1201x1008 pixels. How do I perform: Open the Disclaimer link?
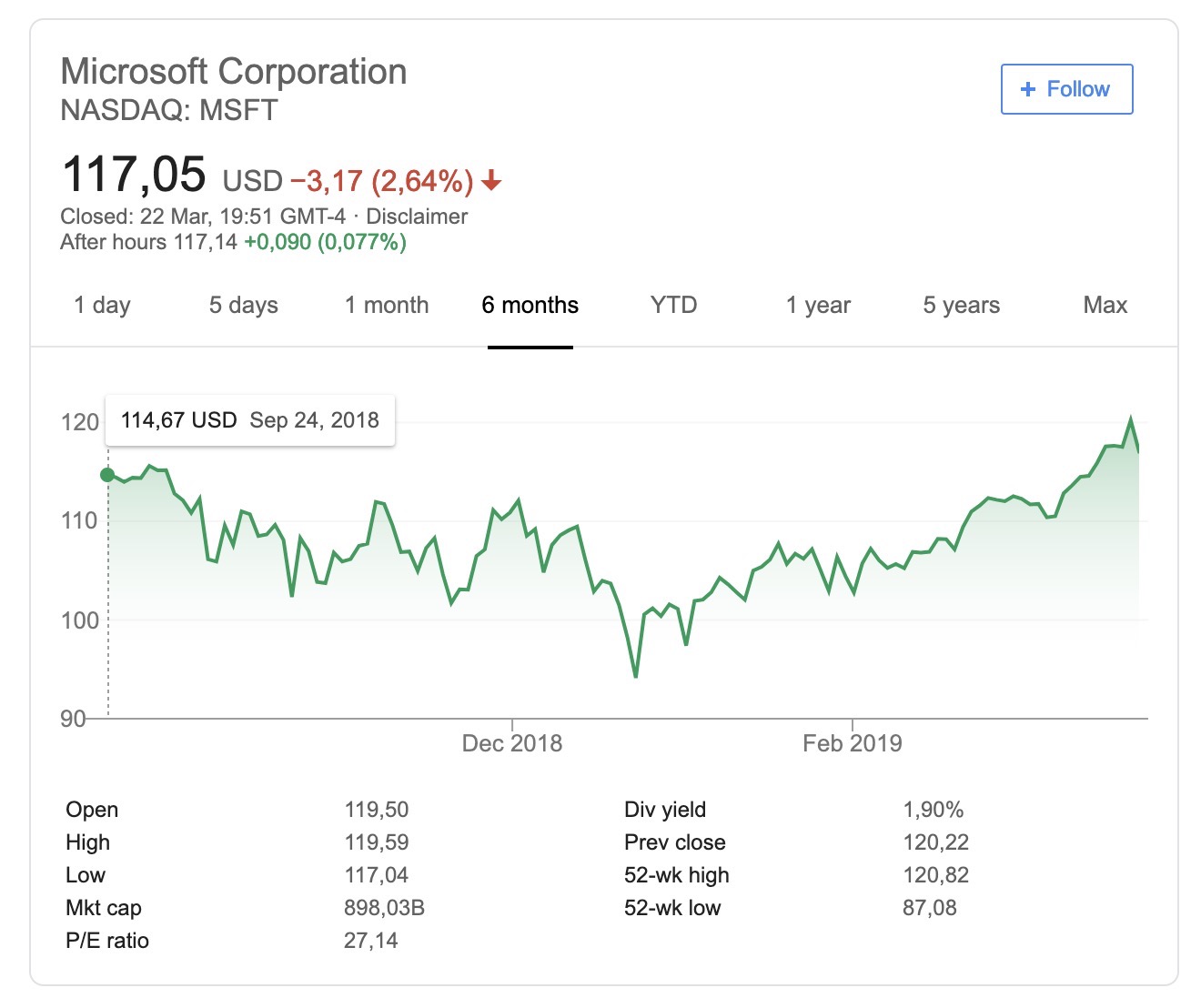pyautogui.click(x=417, y=217)
